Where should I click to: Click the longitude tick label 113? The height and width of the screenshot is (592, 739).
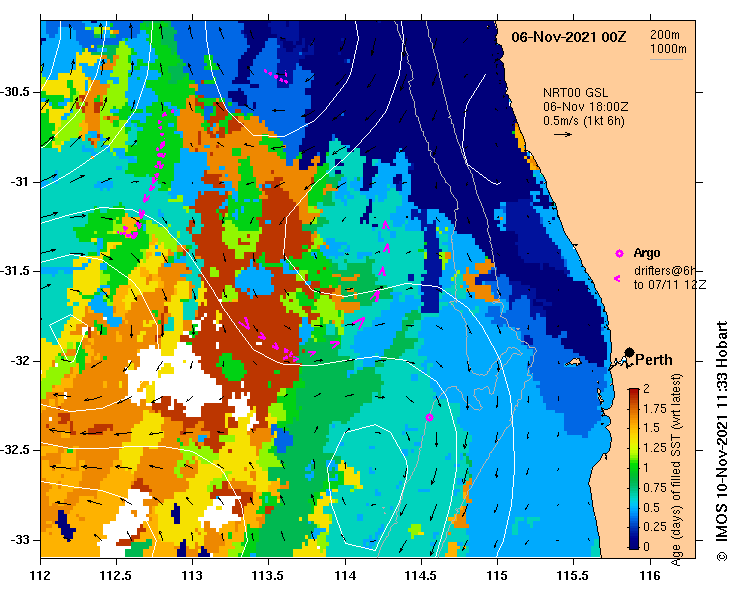tap(192, 576)
